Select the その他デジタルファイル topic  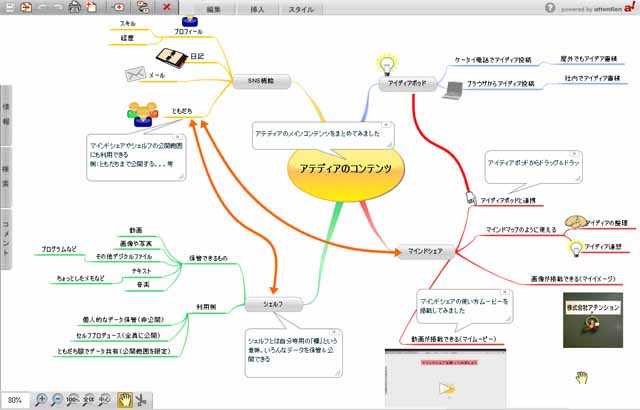124,257
